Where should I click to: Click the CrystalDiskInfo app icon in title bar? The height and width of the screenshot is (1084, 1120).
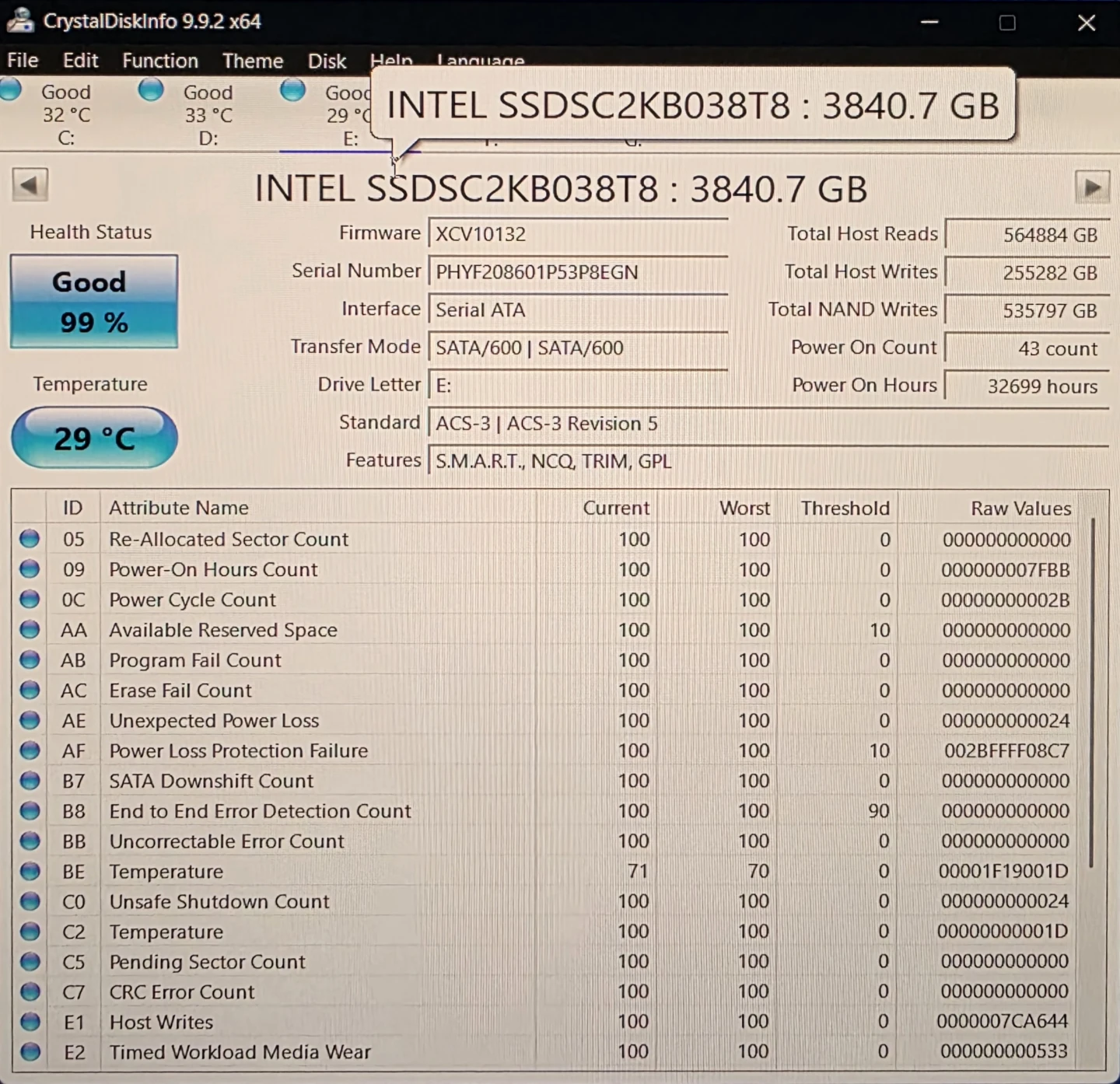click(x=19, y=20)
